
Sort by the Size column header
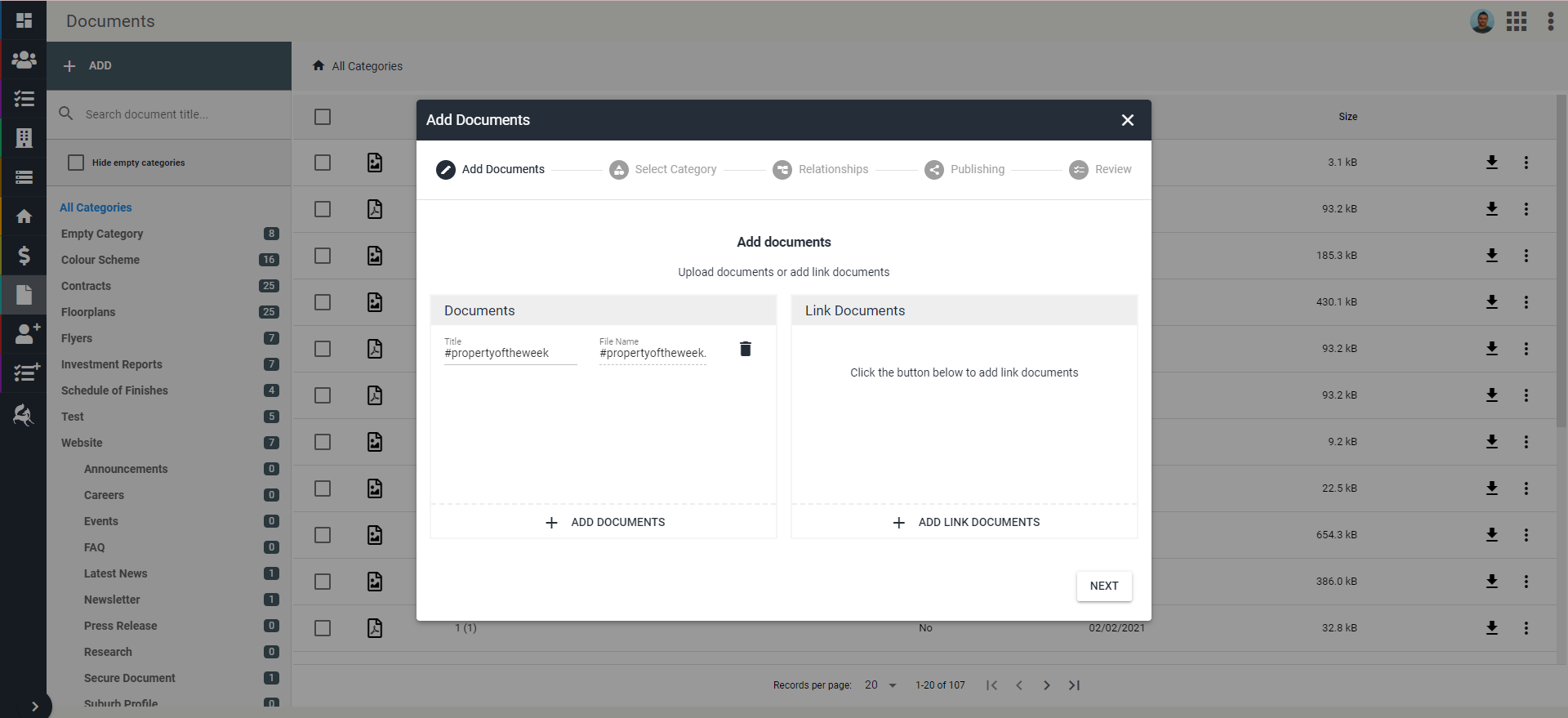click(1347, 117)
